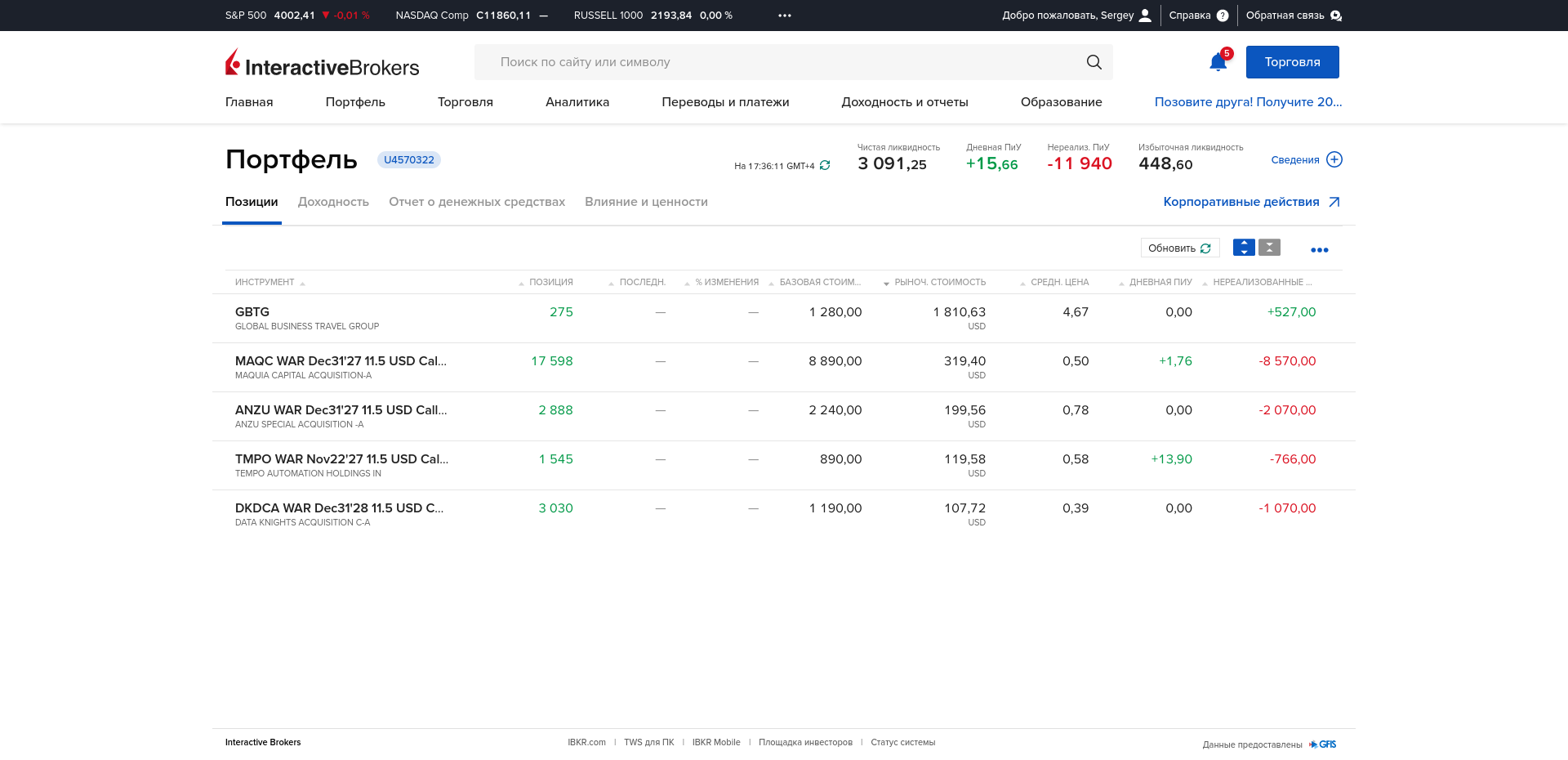Select the ANZU WAR position row
The image size is (1568, 760).
[x=784, y=417]
